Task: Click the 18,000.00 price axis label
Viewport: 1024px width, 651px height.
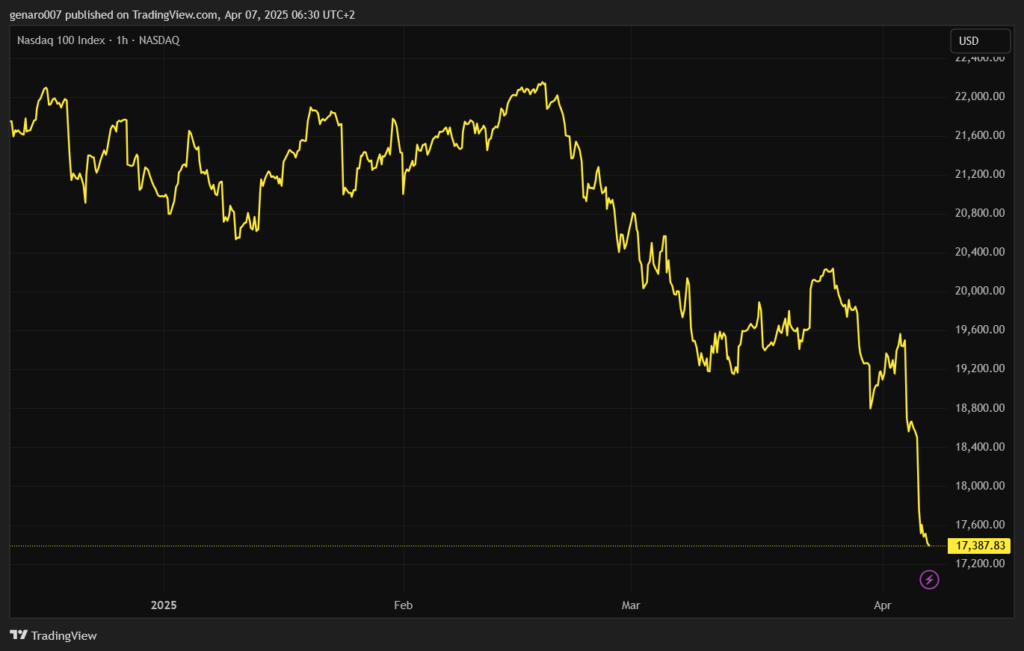Action: [x=980, y=486]
